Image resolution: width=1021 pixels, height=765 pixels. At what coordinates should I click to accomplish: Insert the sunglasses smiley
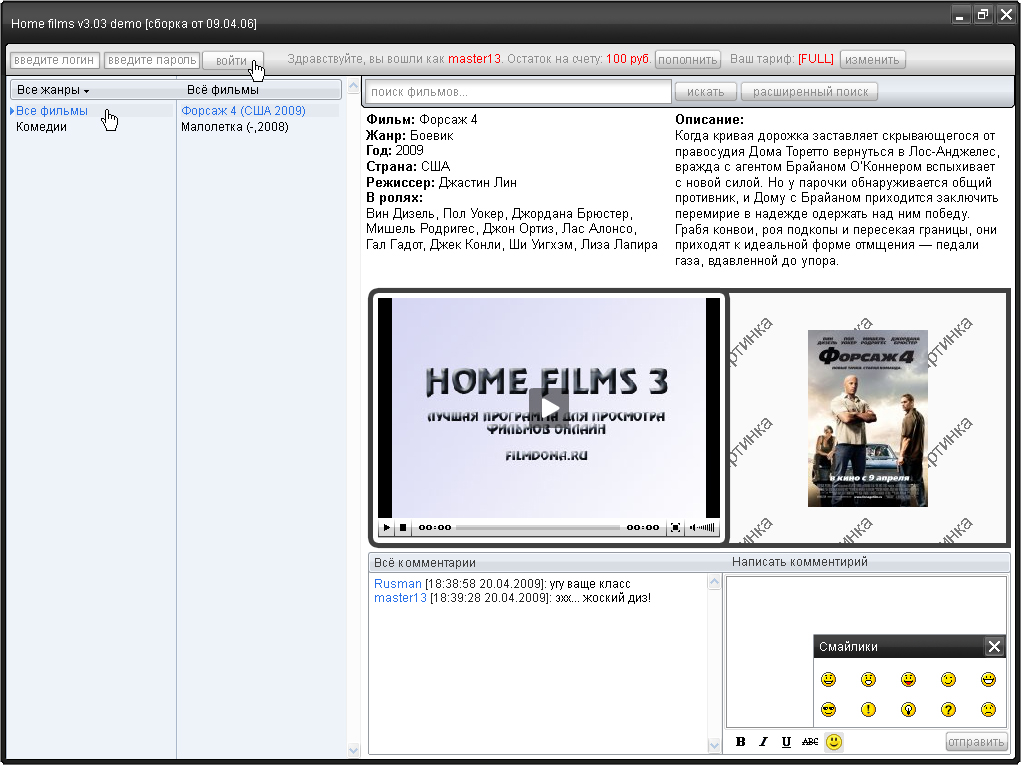tap(828, 710)
